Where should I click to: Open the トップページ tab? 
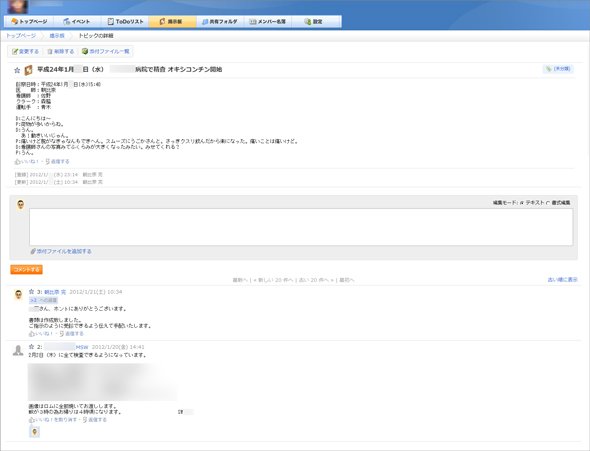point(29,22)
